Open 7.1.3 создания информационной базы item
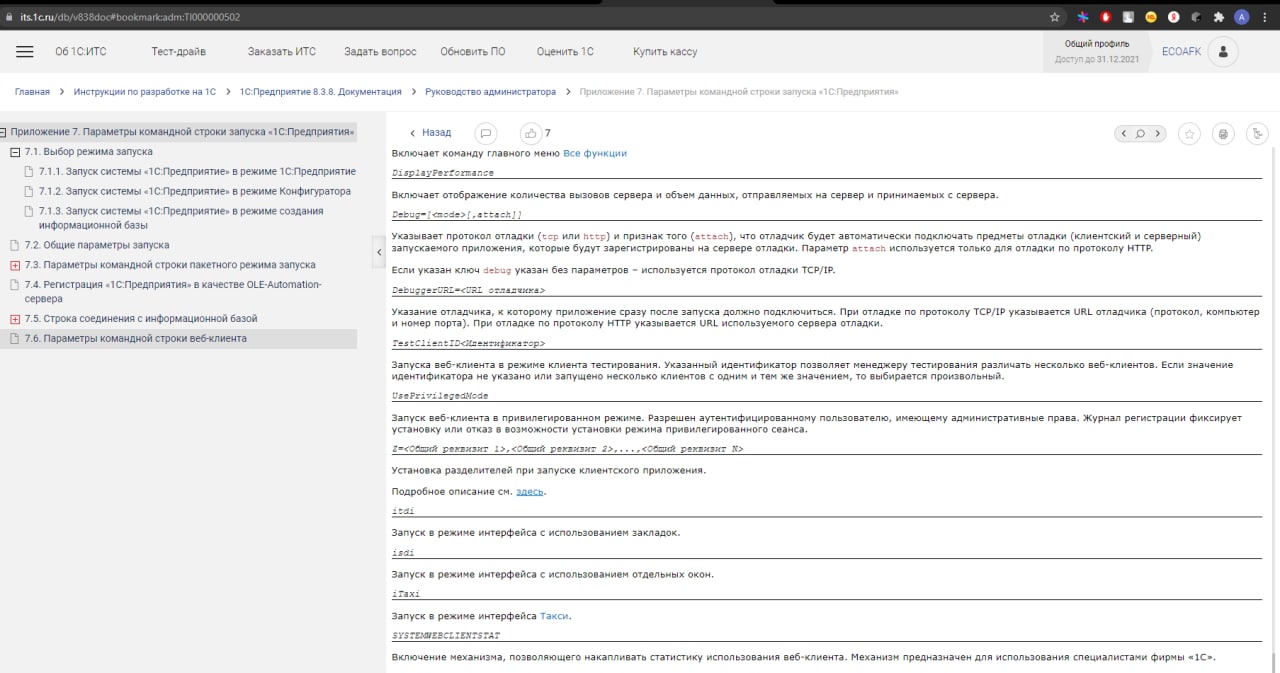 coord(181,218)
